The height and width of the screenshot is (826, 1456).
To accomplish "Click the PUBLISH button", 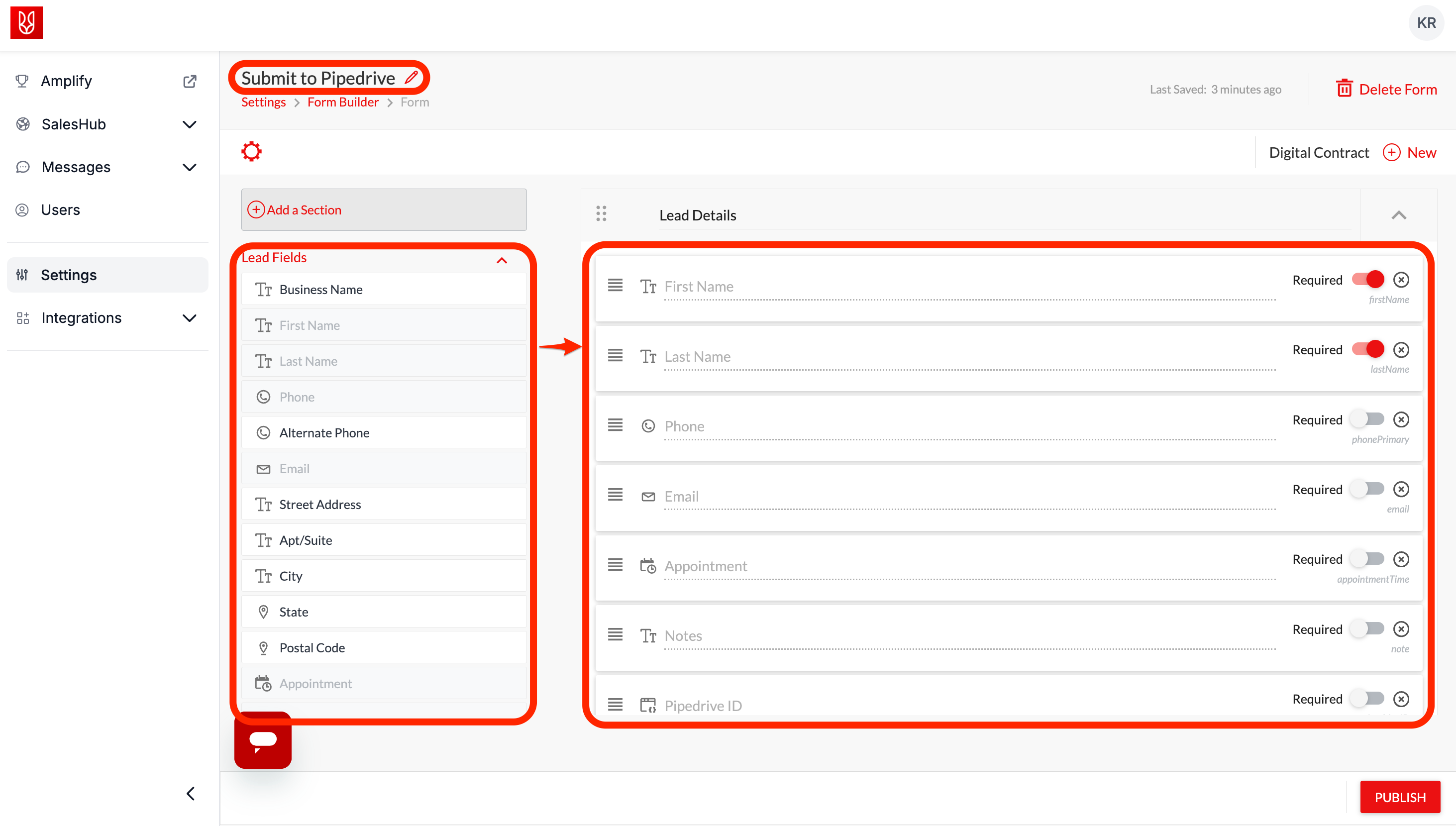I will [x=1400, y=797].
